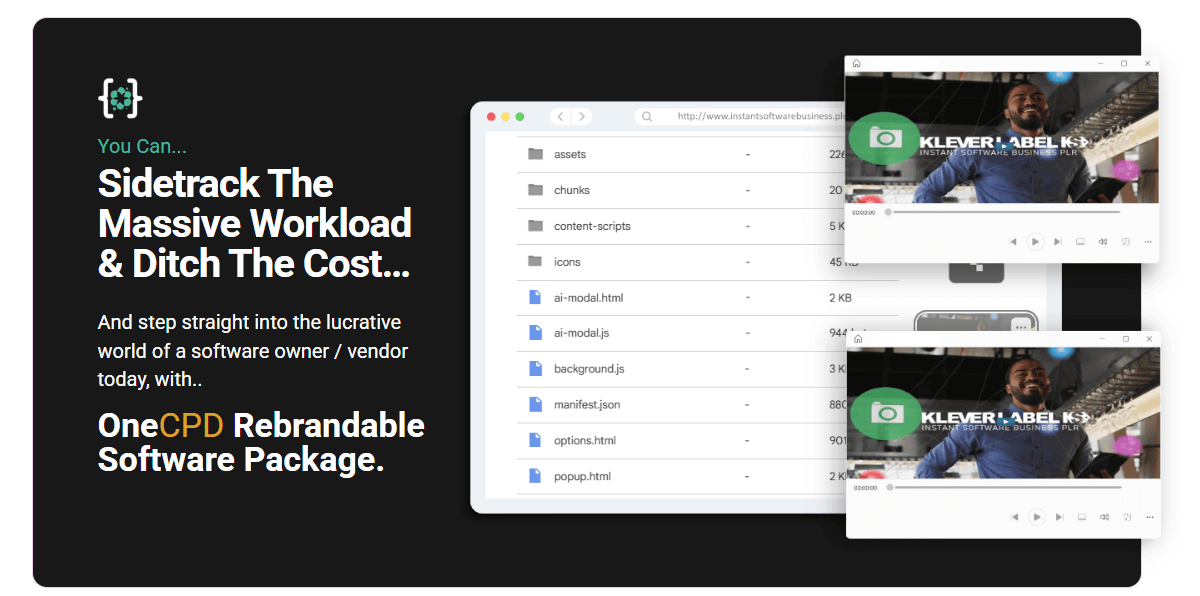
Task: Click the icons folder icon
Action: (535, 261)
